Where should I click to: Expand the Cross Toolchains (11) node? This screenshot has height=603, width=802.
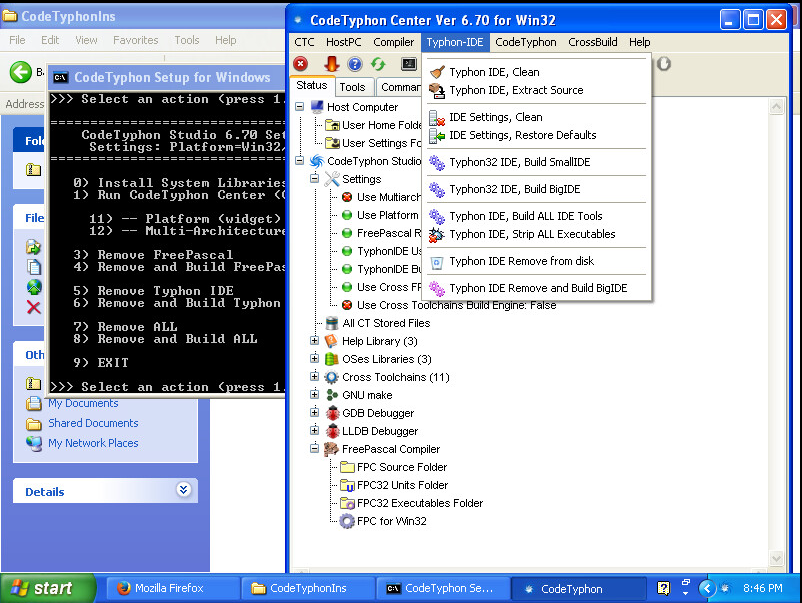(x=315, y=377)
